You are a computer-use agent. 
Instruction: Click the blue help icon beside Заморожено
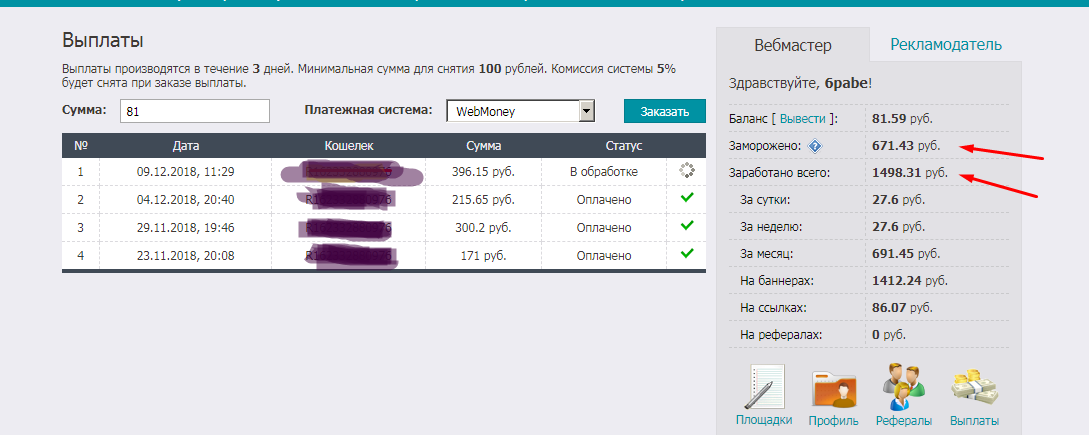coord(815,146)
